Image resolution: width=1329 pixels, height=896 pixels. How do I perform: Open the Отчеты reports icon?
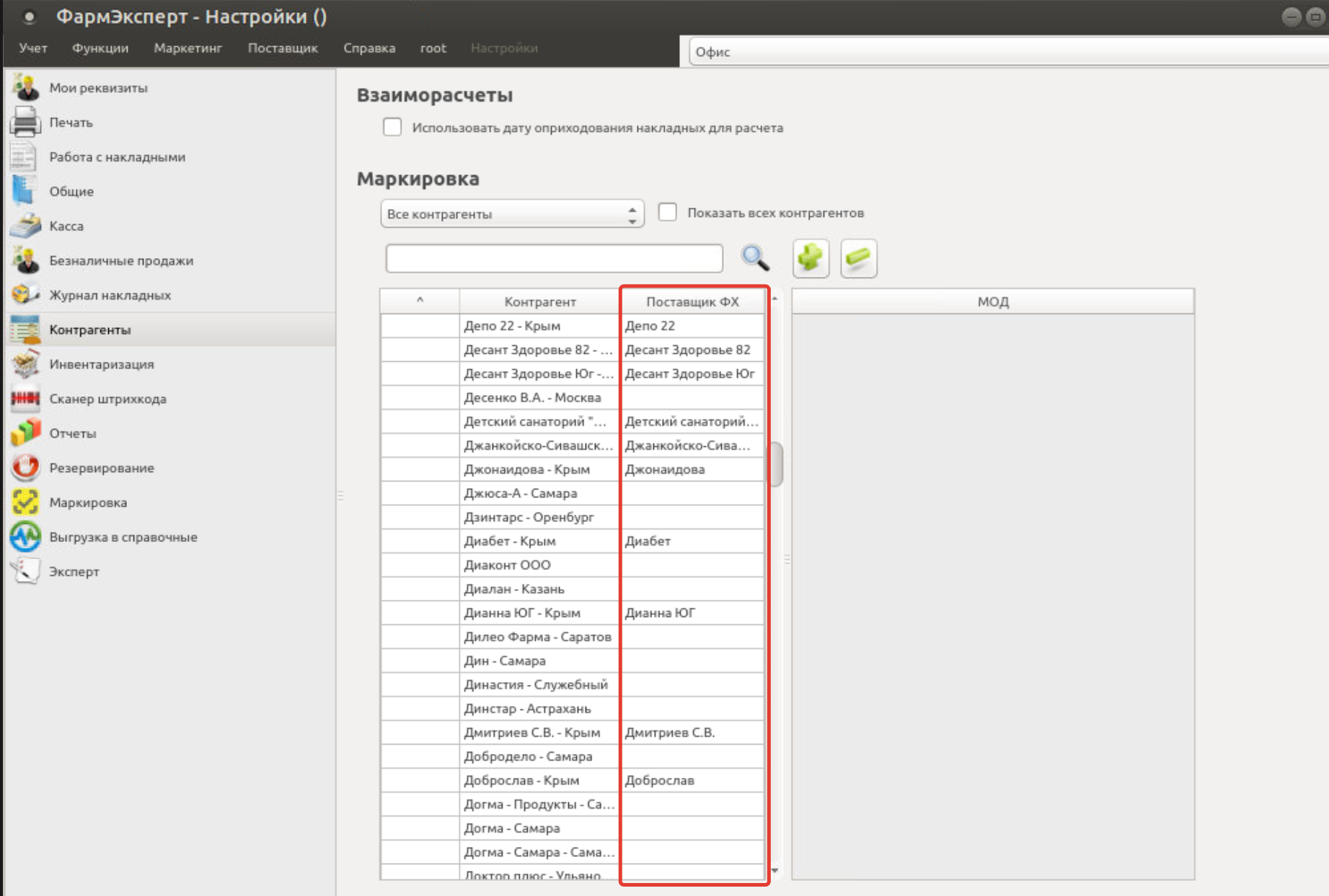[x=25, y=433]
